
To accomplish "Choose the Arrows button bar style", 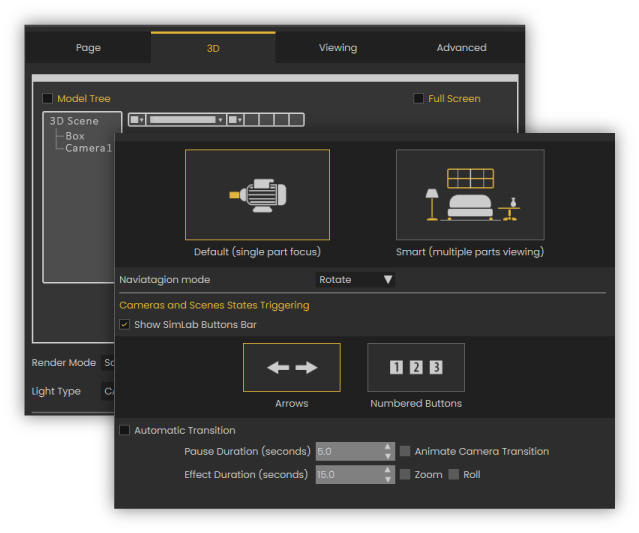I will 291,367.
